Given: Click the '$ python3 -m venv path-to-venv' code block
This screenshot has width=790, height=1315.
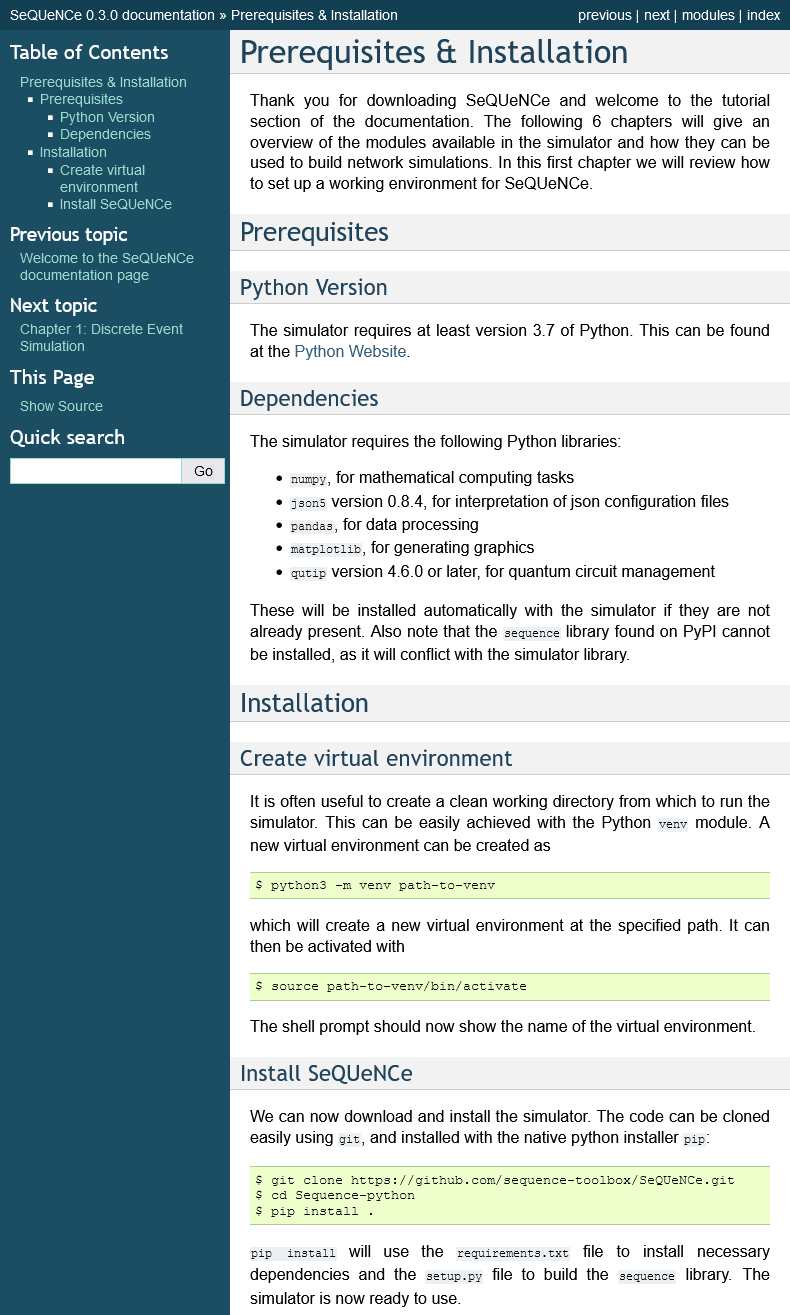Looking at the screenshot, I should [x=510, y=886].
